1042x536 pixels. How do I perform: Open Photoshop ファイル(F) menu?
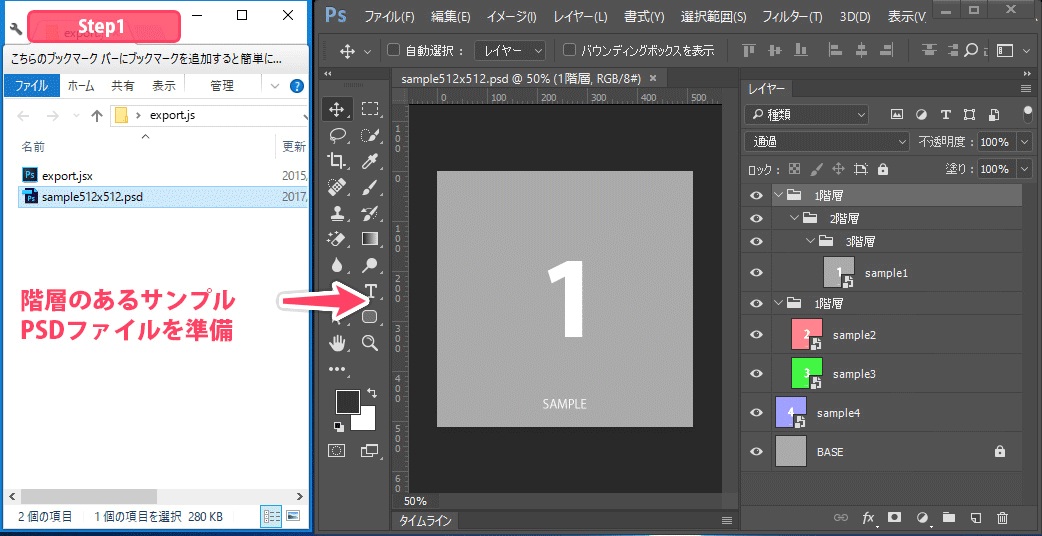(x=389, y=16)
